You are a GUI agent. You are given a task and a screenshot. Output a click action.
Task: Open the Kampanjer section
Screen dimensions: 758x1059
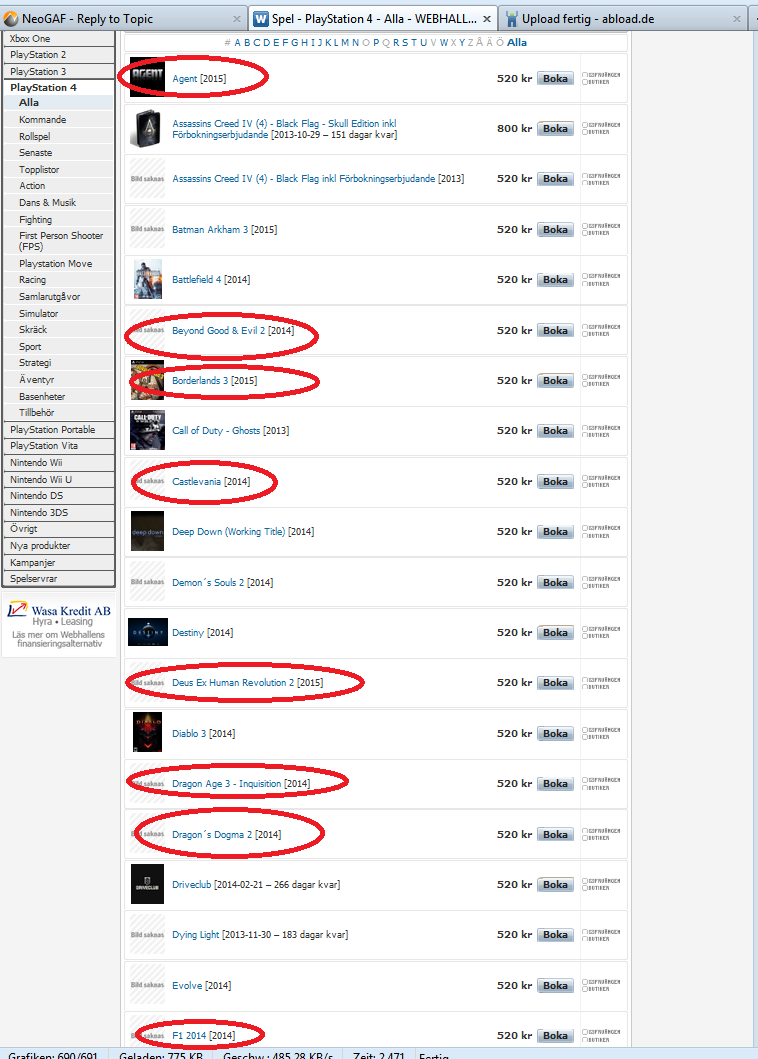59,563
